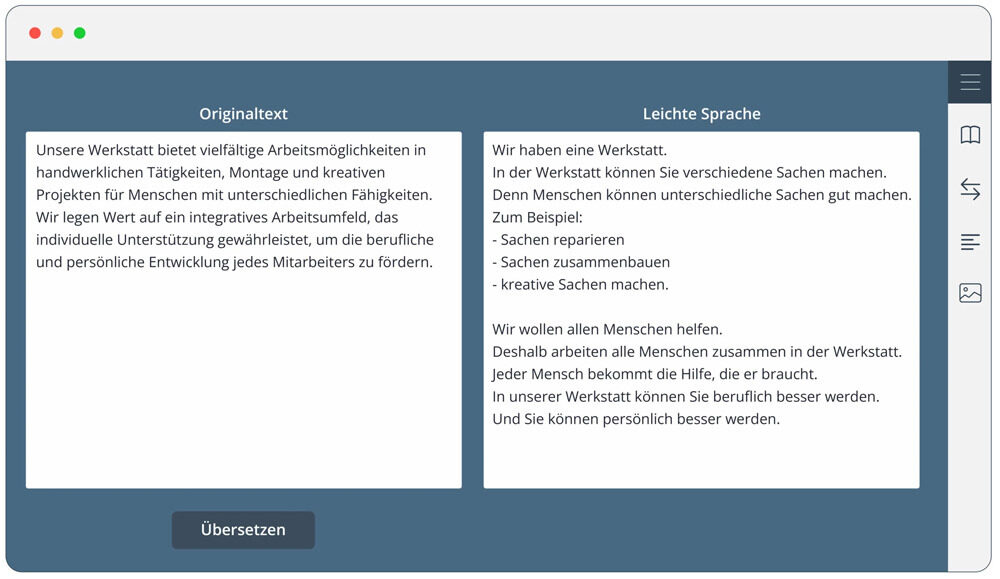Click the Übersetzen button

[x=243, y=530]
